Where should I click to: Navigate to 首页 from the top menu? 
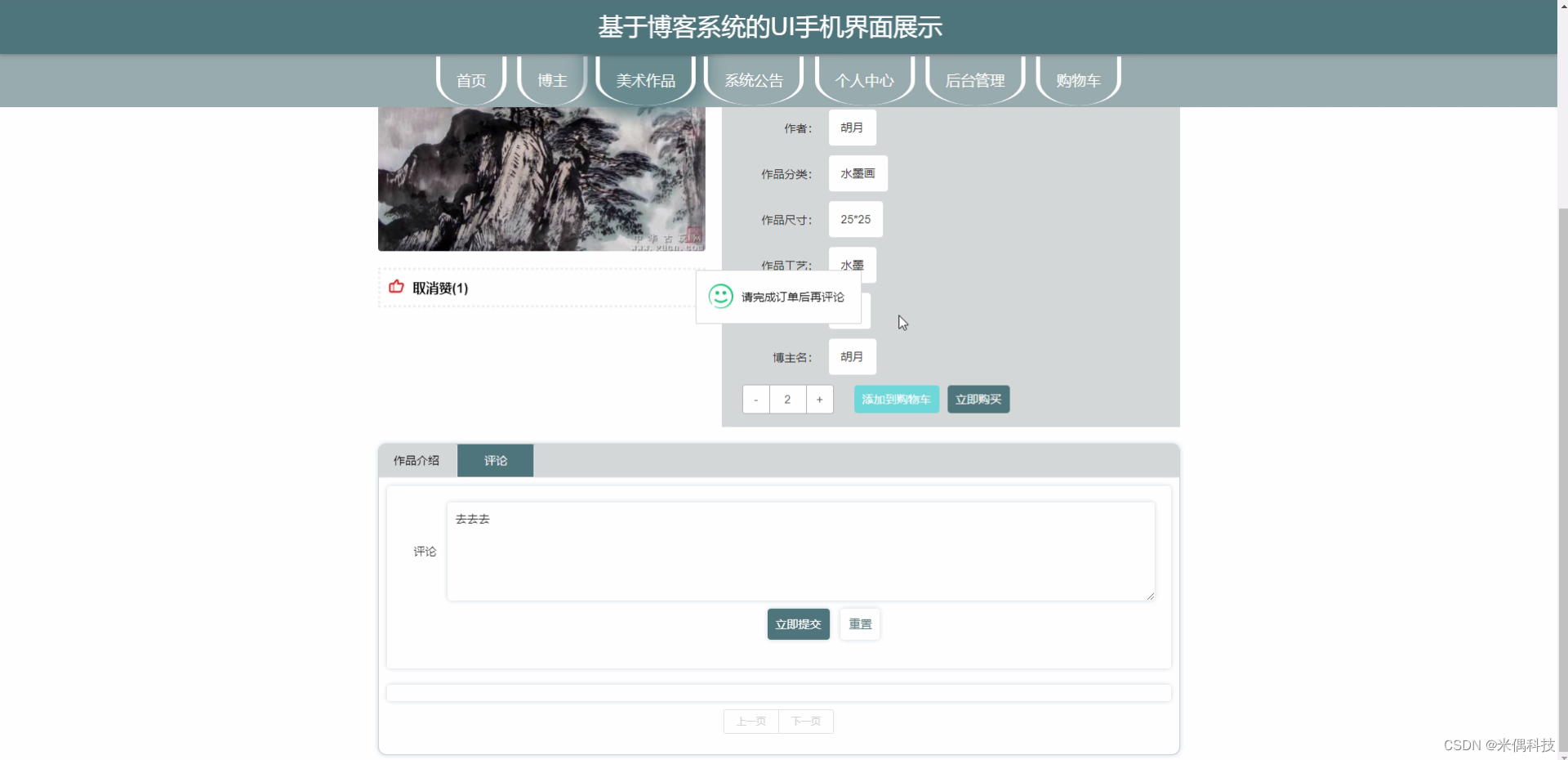click(x=470, y=80)
